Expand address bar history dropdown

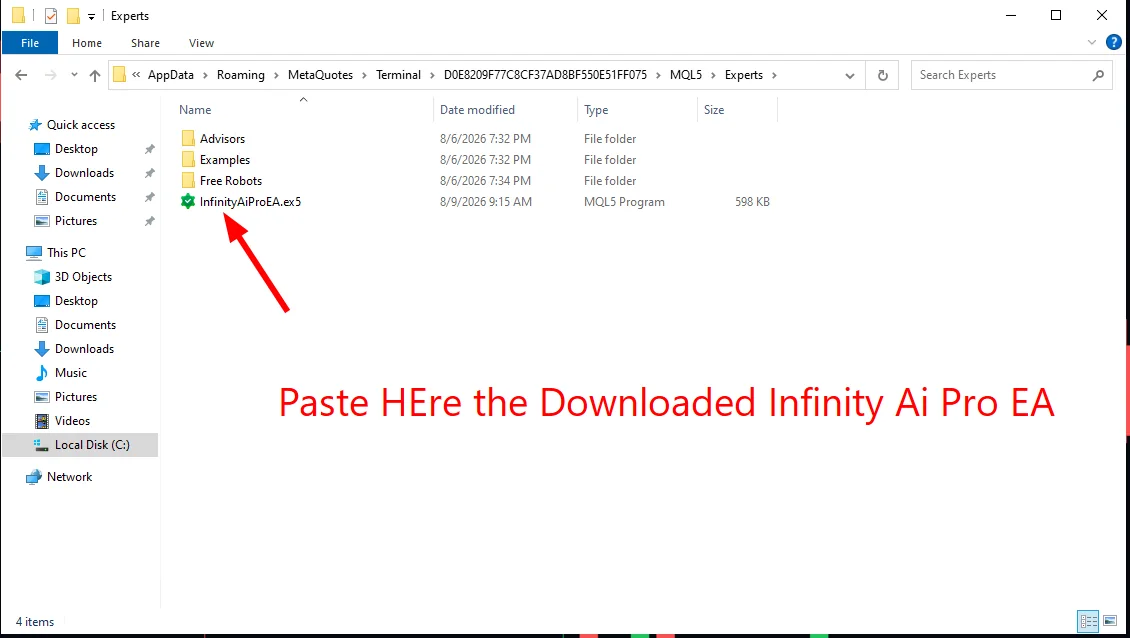850,76
